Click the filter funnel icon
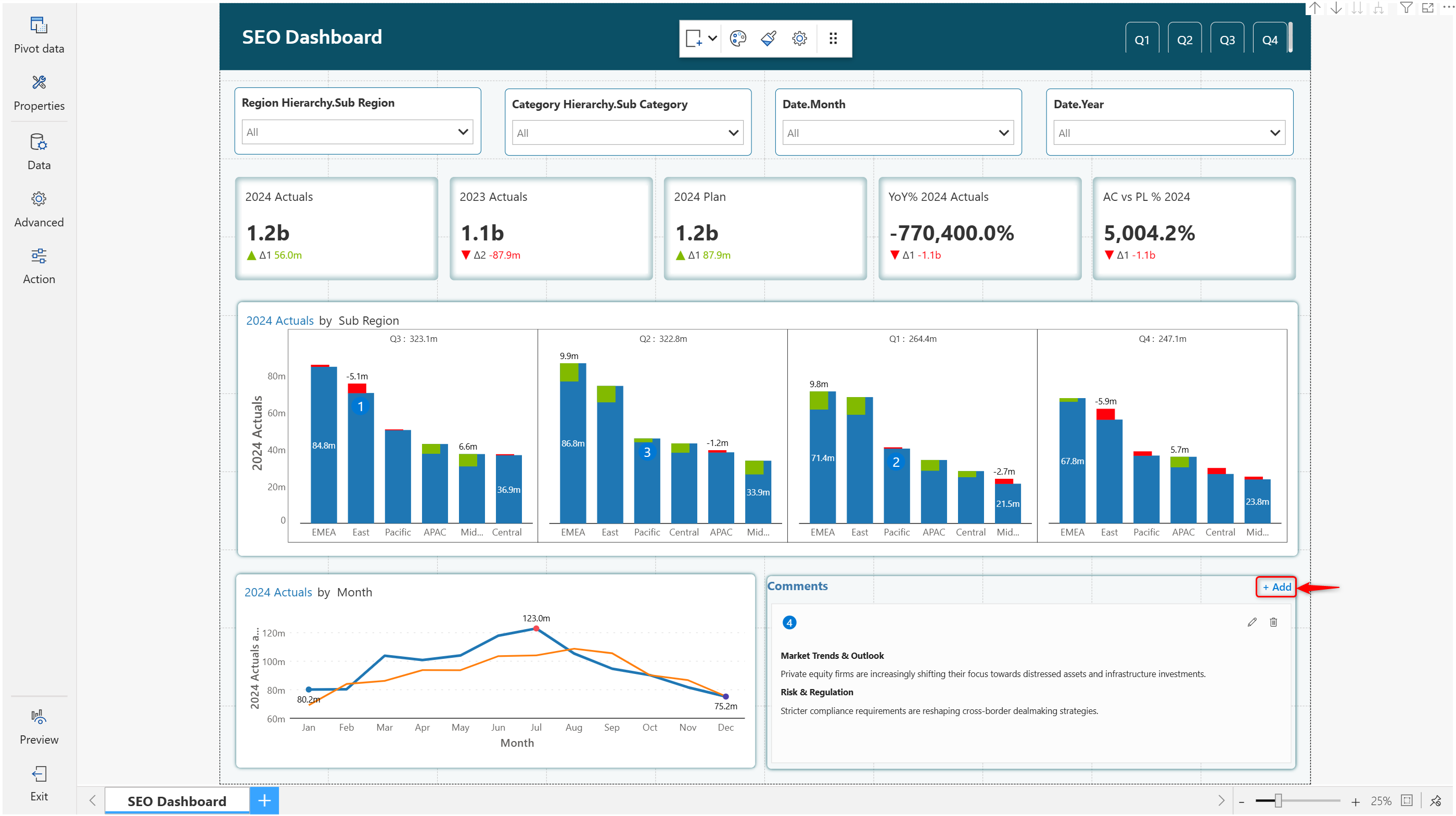 tap(1406, 8)
